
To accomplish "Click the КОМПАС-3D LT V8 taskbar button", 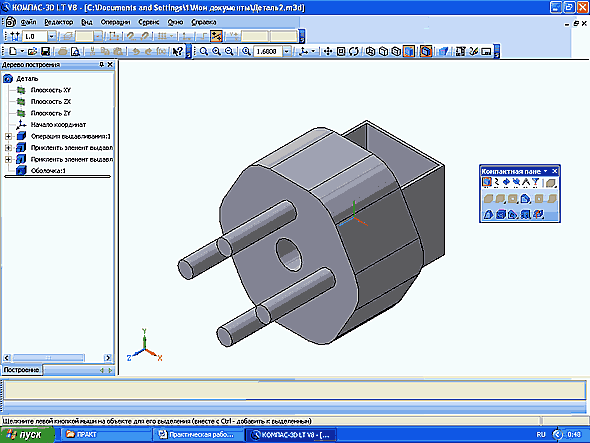I will pyautogui.click(x=291, y=435).
